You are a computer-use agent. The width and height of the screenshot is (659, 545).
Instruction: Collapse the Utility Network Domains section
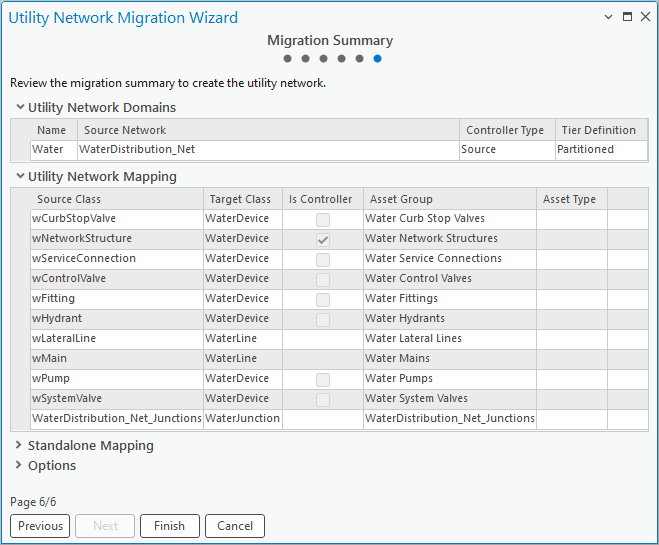pos(18,107)
